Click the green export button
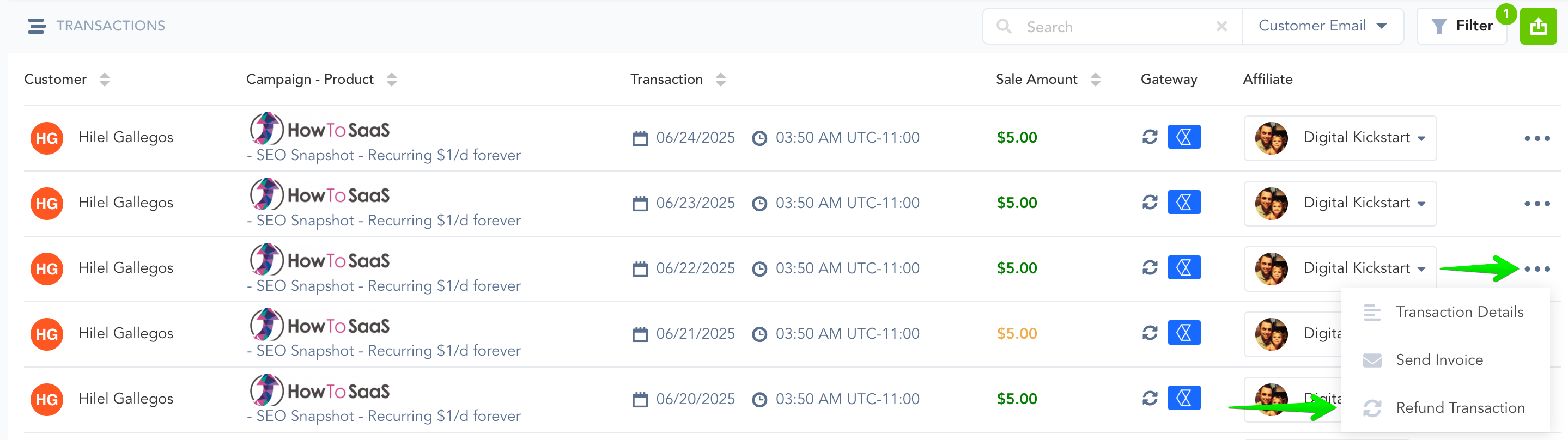The height and width of the screenshot is (440, 1568). 1537,26
